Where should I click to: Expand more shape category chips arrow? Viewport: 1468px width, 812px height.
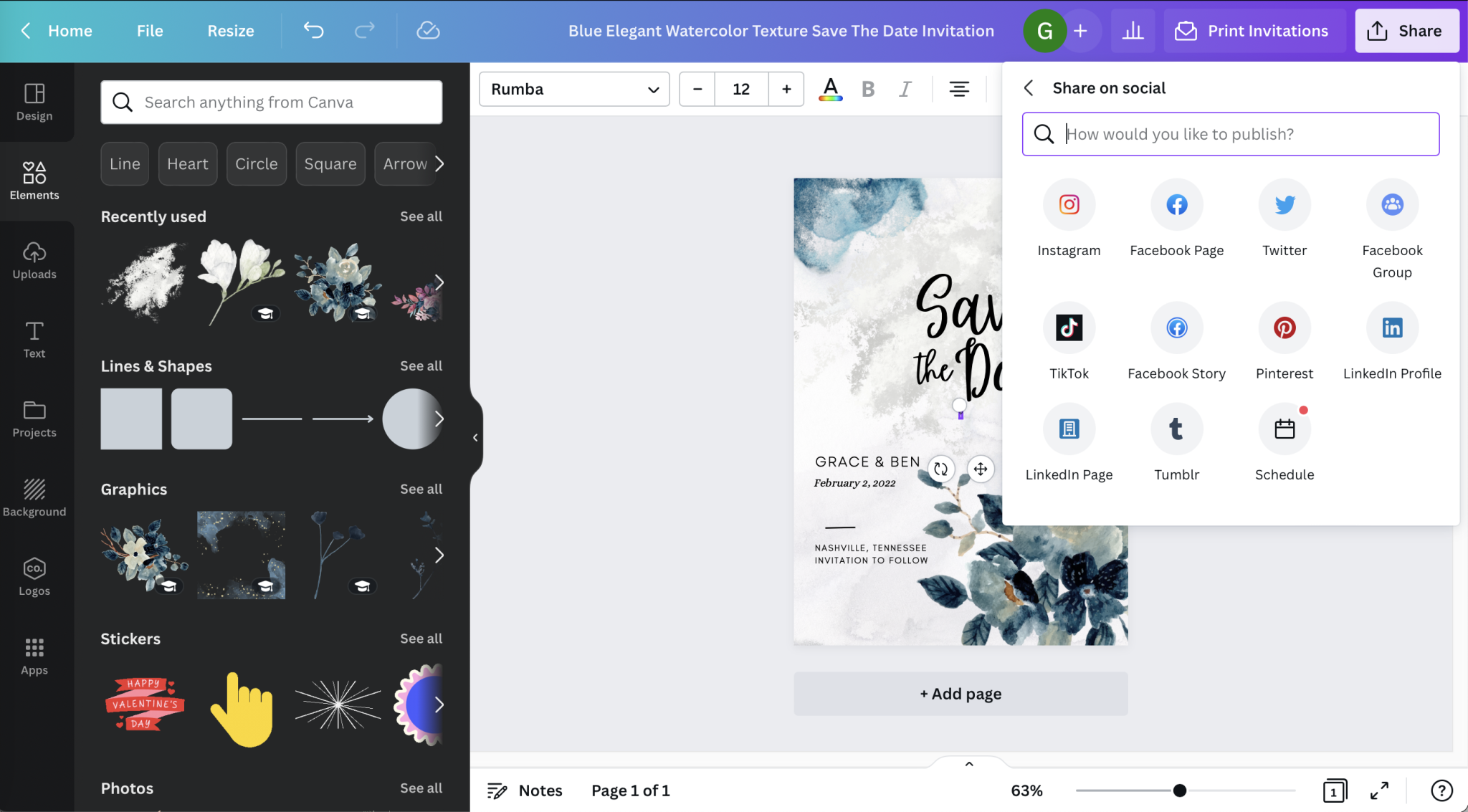point(439,164)
